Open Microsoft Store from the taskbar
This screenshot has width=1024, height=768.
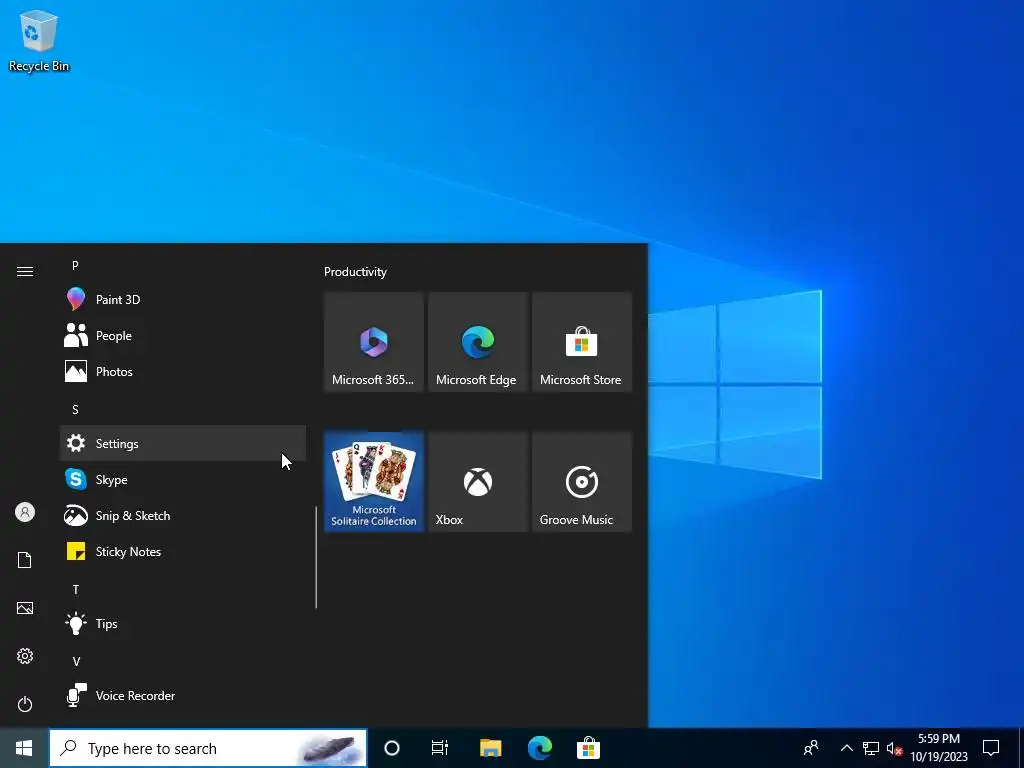588,748
